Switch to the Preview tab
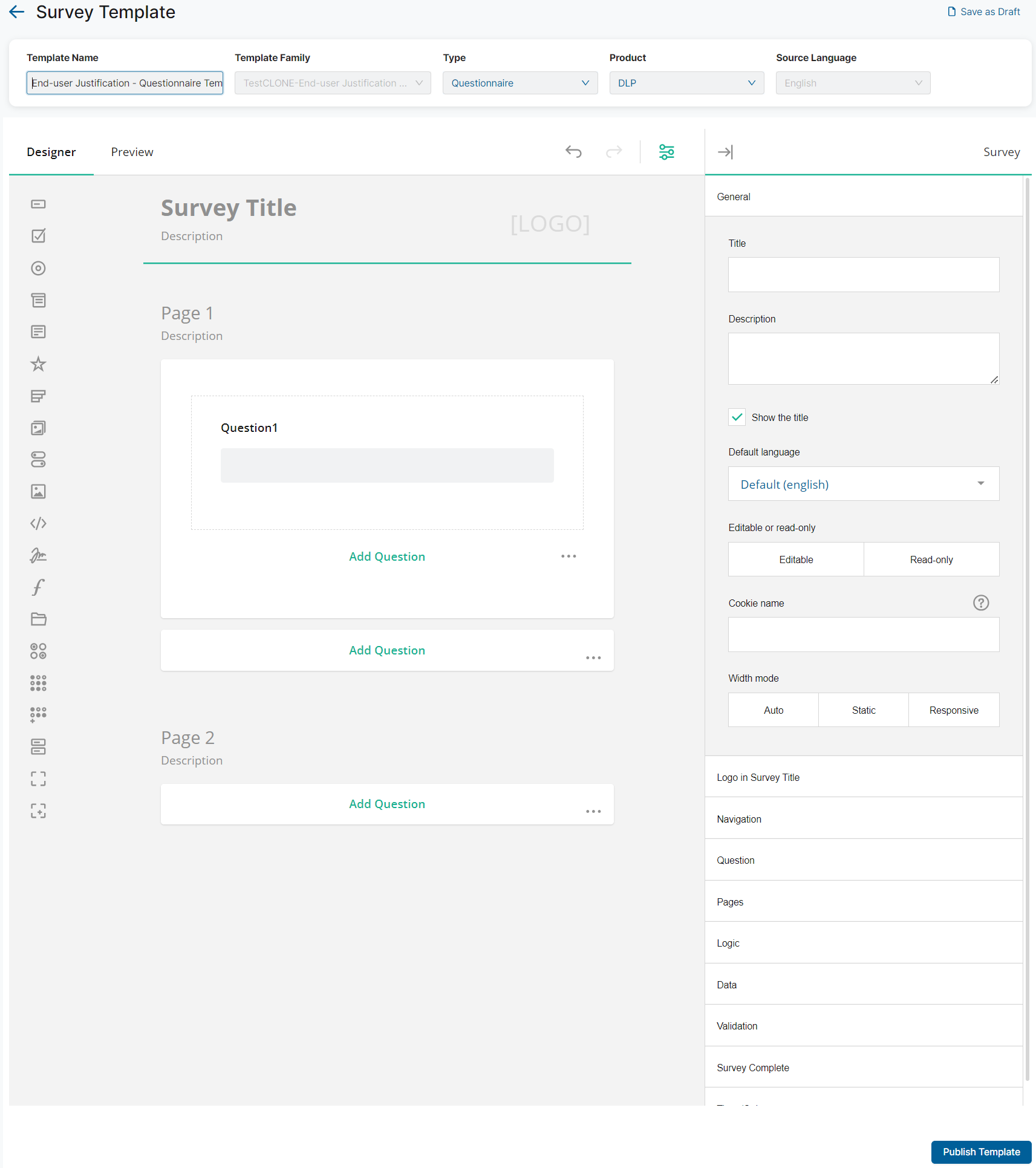 132,152
